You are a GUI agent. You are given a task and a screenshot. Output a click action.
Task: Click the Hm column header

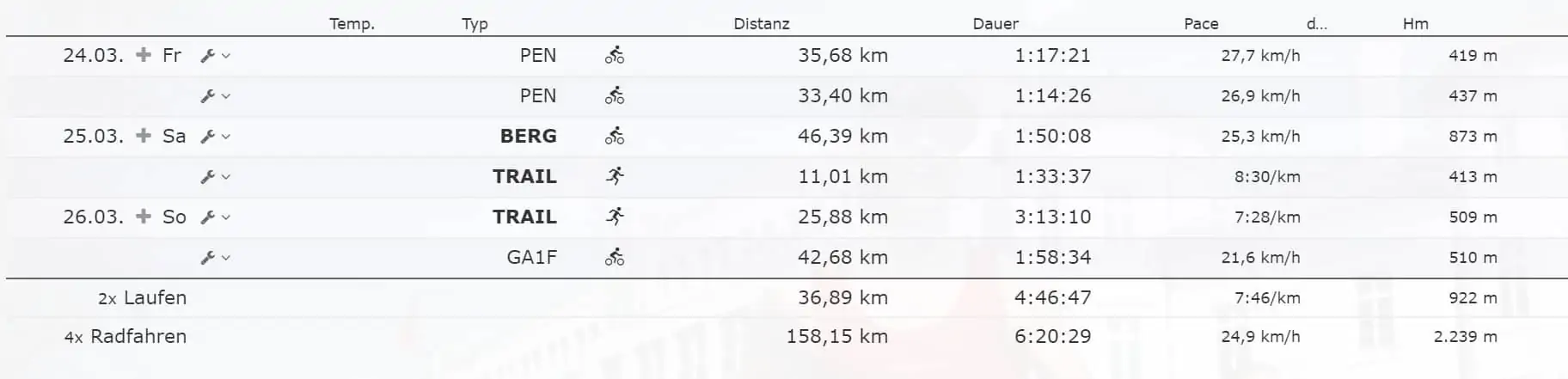point(1415,24)
